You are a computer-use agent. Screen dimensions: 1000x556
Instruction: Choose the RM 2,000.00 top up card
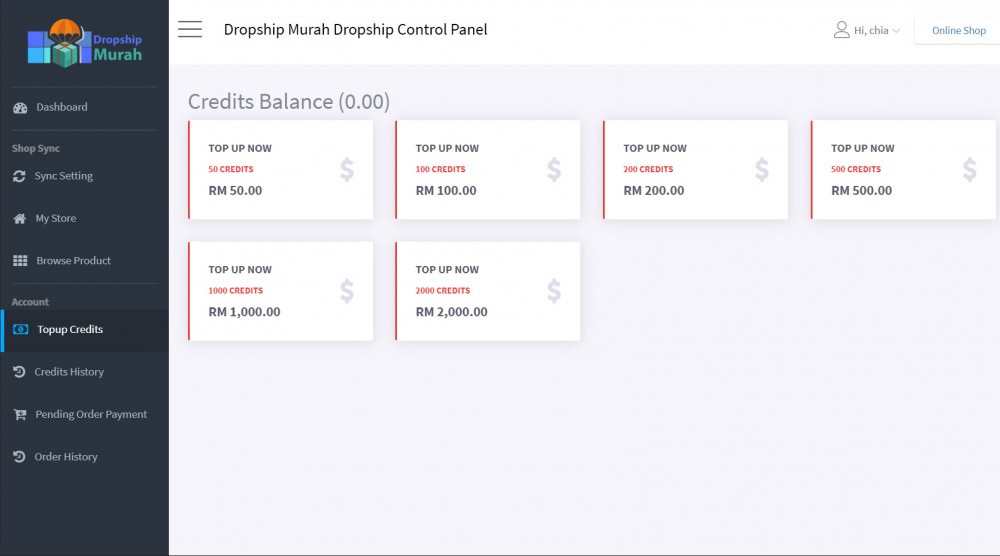click(x=487, y=291)
